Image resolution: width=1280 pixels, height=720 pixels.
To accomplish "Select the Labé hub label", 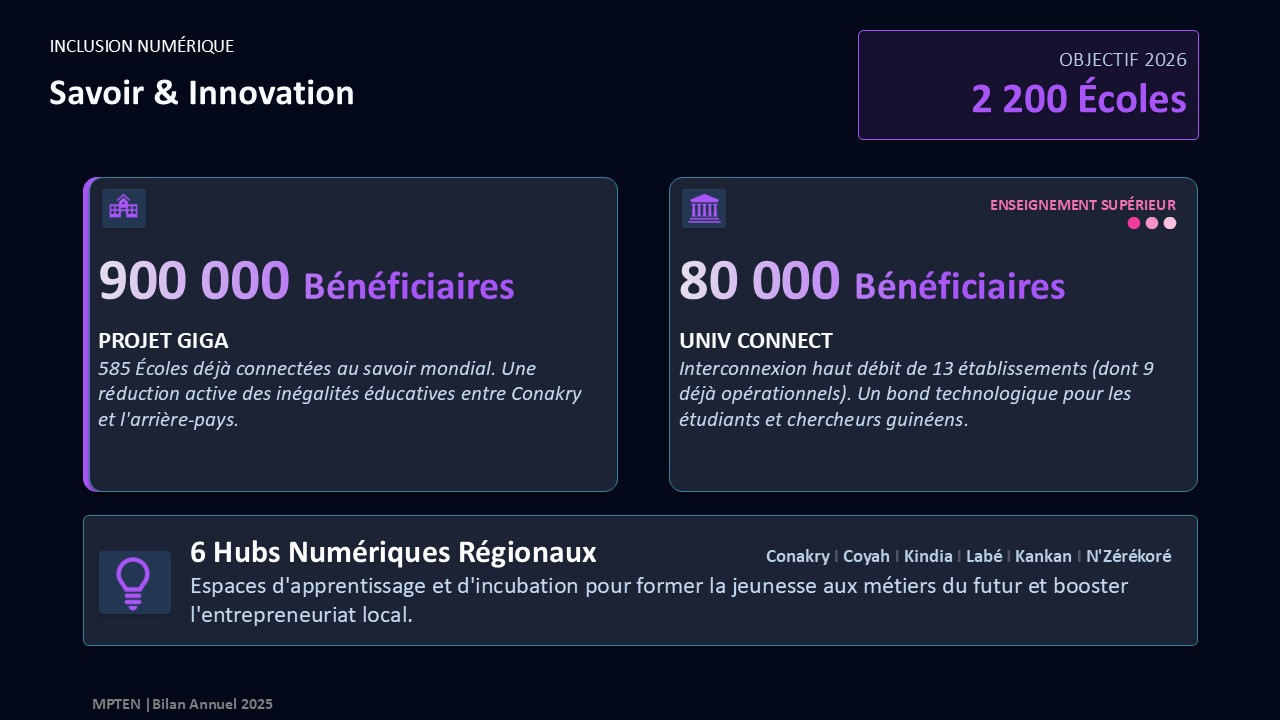I will (984, 556).
